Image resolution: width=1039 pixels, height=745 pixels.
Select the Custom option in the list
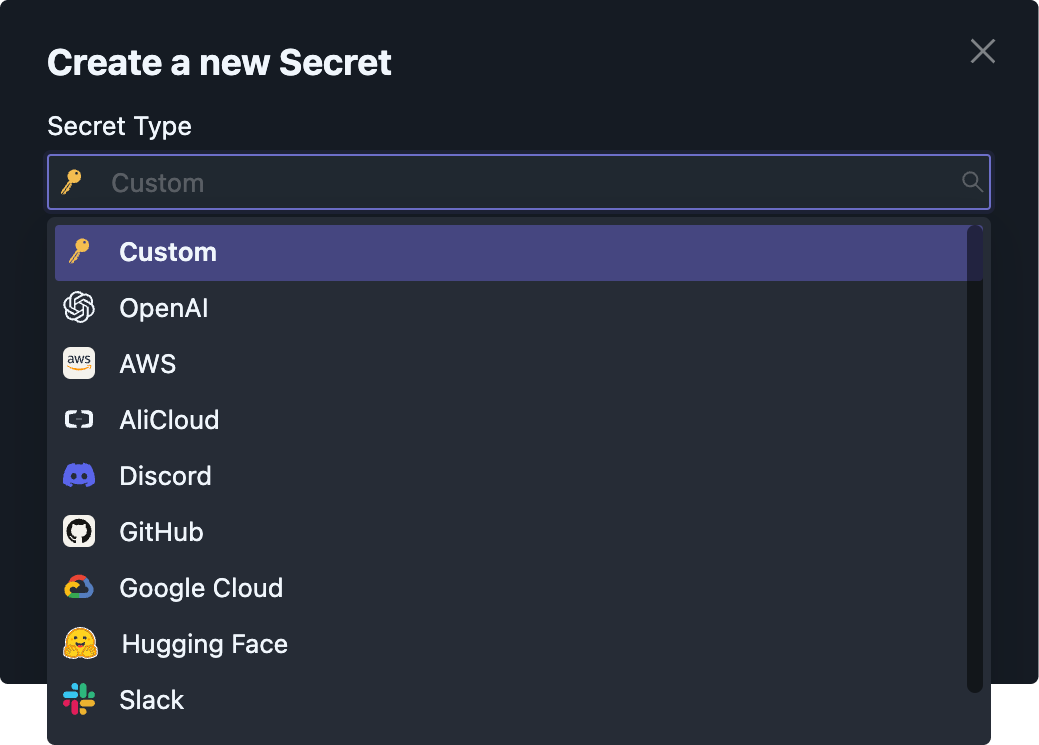(168, 252)
